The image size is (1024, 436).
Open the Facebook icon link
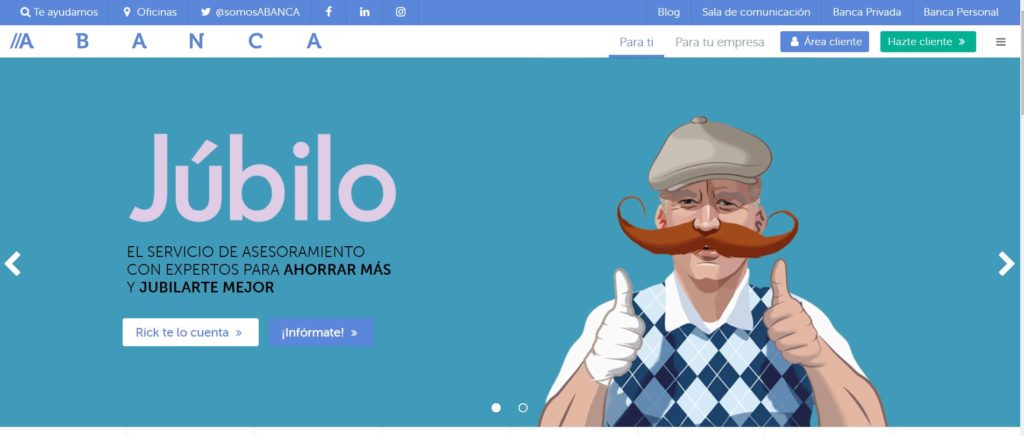click(x=328, y=12)
